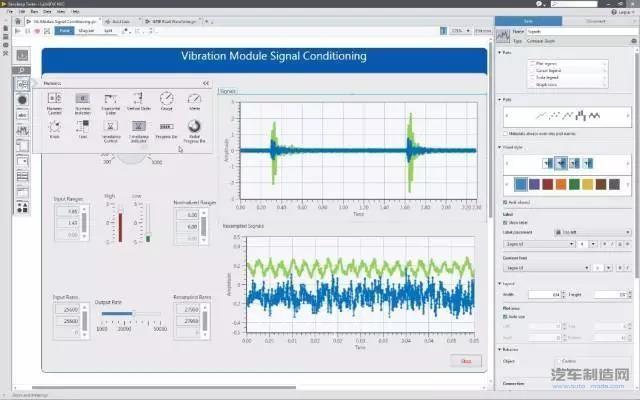
Task: Toggle the Show label checkbox
Action: [505, 222]
